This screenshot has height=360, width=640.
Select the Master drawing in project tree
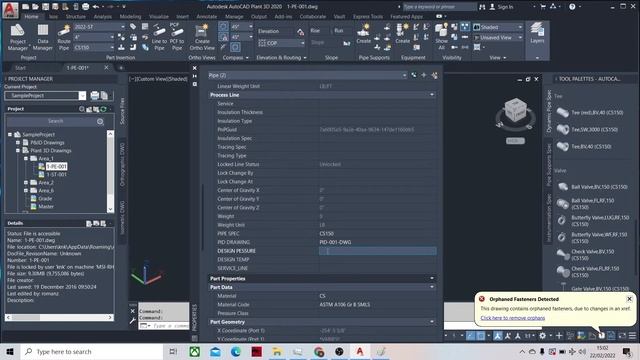pyautogui.click(x=46, y=207)
